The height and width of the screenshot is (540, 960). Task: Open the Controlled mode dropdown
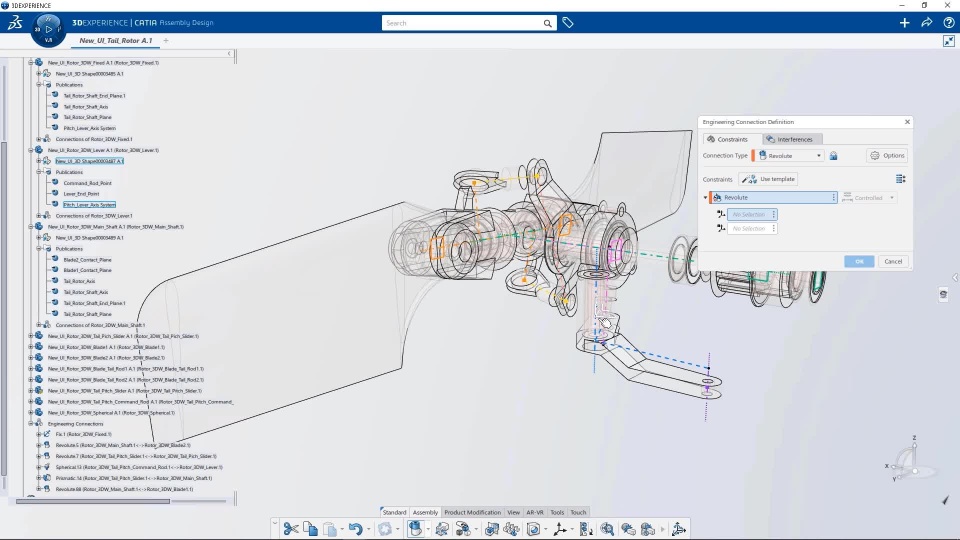[892, 198]
